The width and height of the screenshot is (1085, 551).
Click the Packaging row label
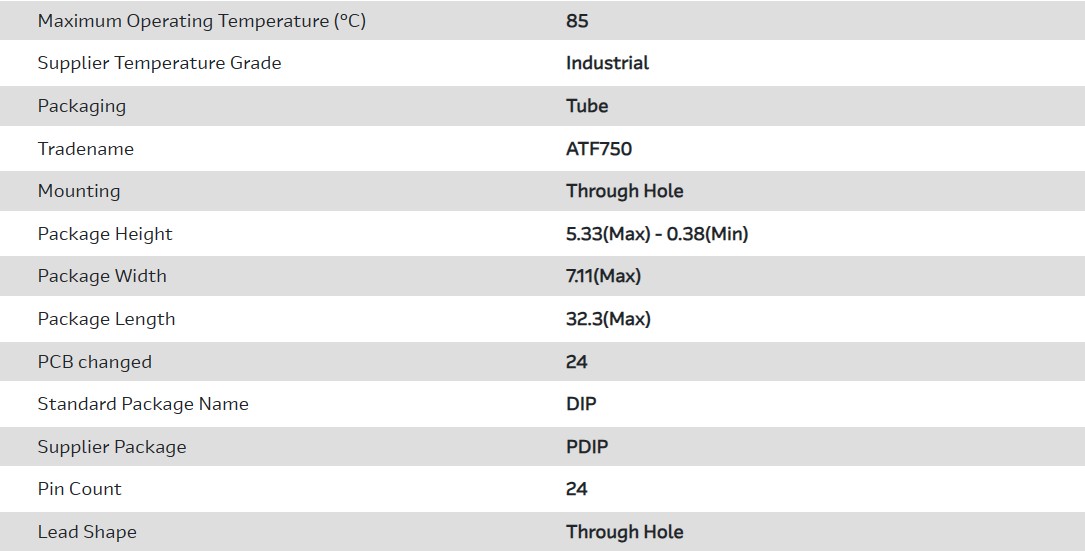pos(82,106)
